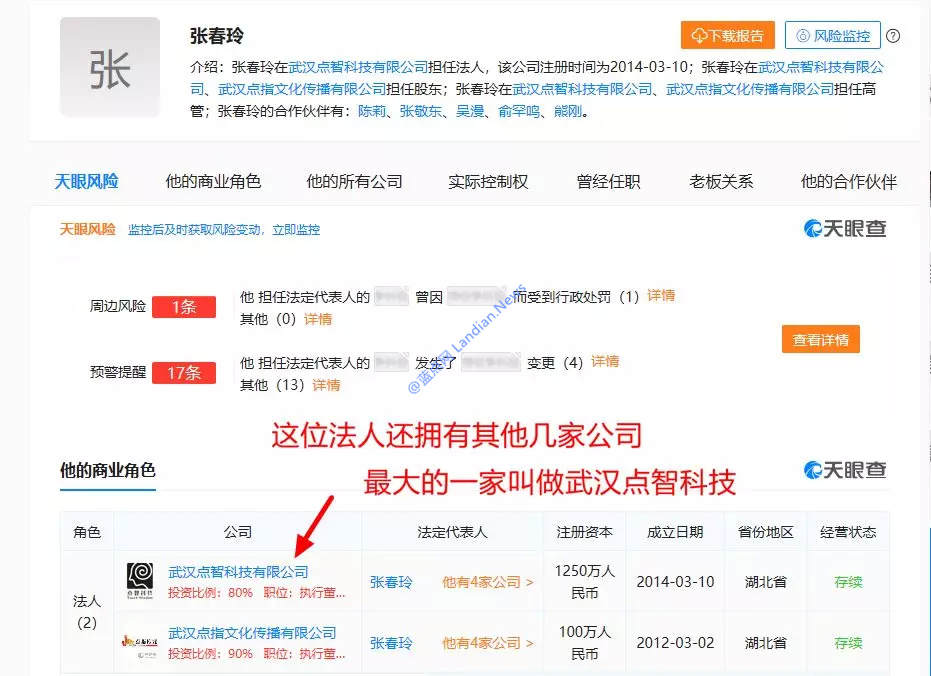Click the 下载报告 download button
Viewport: 931px width, 676px height.
pyautogui.click(x=727, y=35)
